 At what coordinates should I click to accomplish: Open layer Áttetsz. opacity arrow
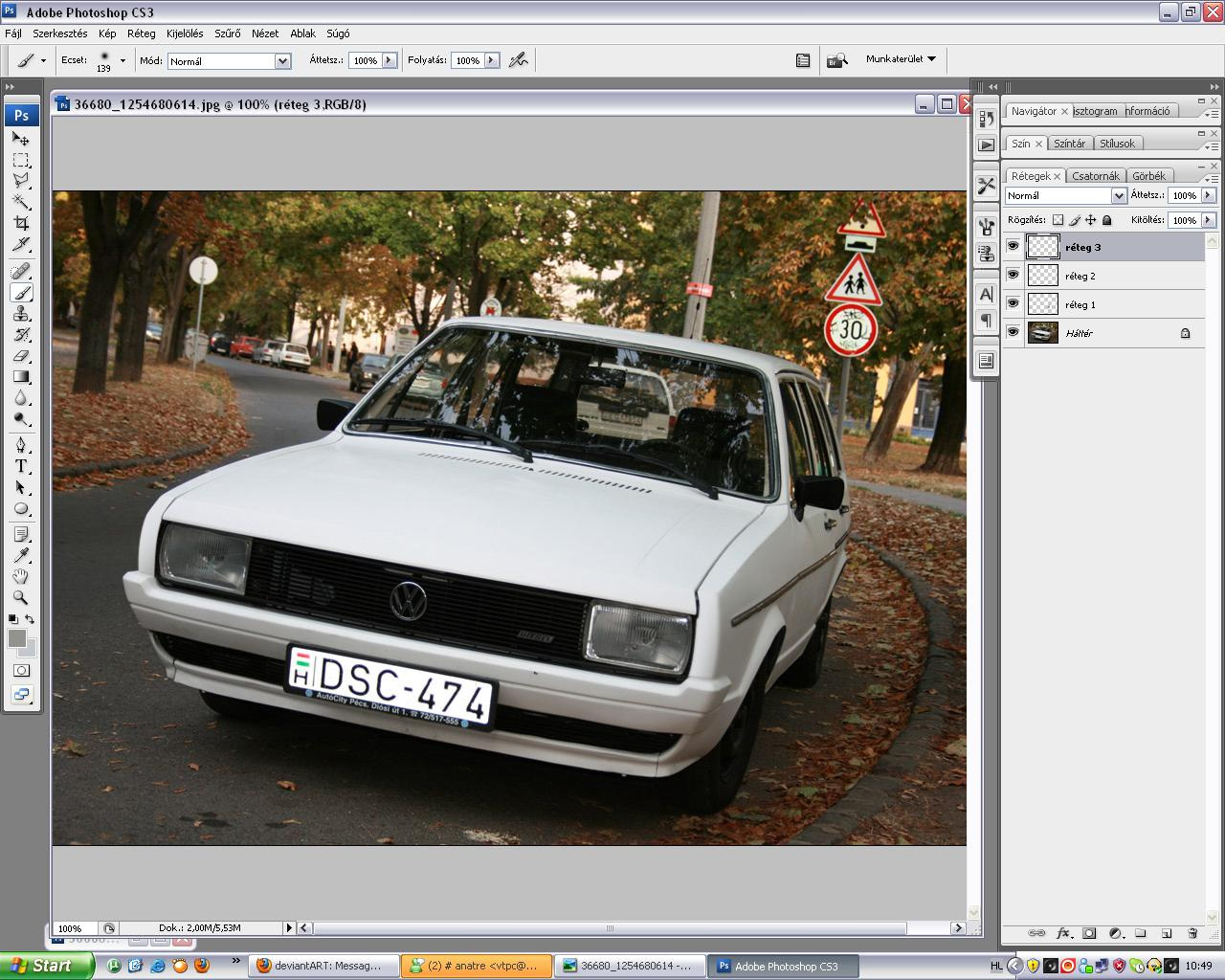pos(1209,195)
